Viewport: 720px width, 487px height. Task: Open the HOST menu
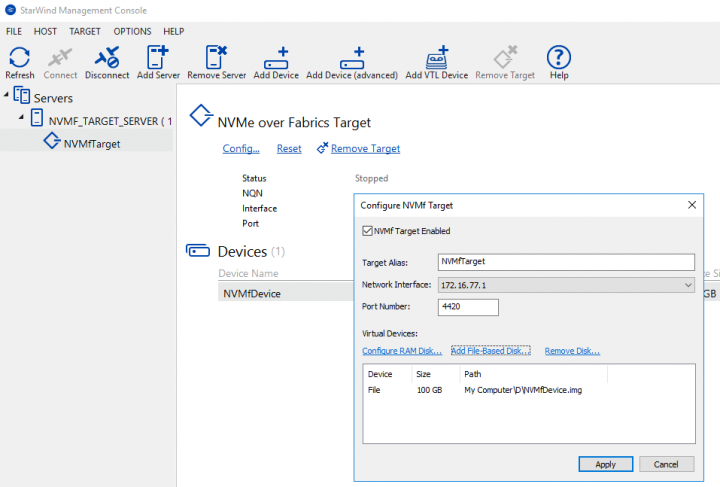coord(45,31)
